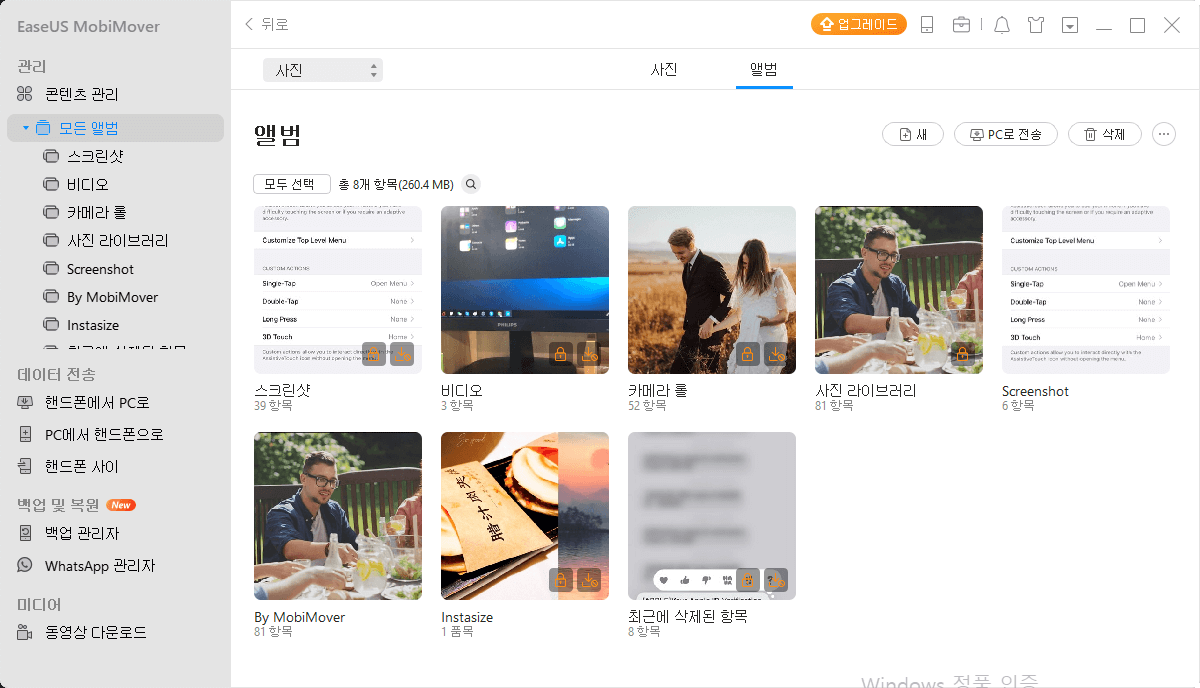Screen dimensions: 1200x688
Task: Select the WhatsApp 관리자 sidebar item
Action: click(x=98, y=565)
